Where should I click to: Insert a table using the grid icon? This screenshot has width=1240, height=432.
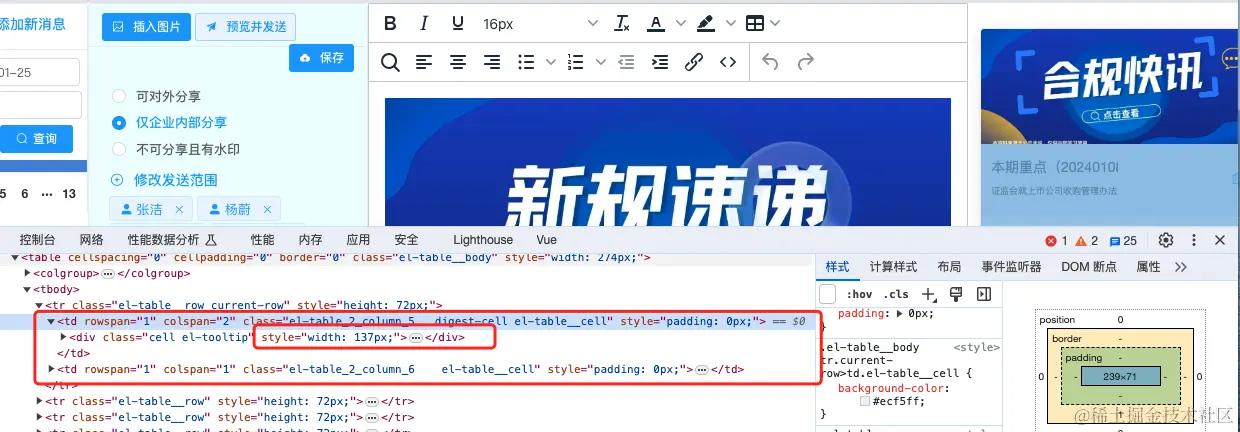coord(755,23)
